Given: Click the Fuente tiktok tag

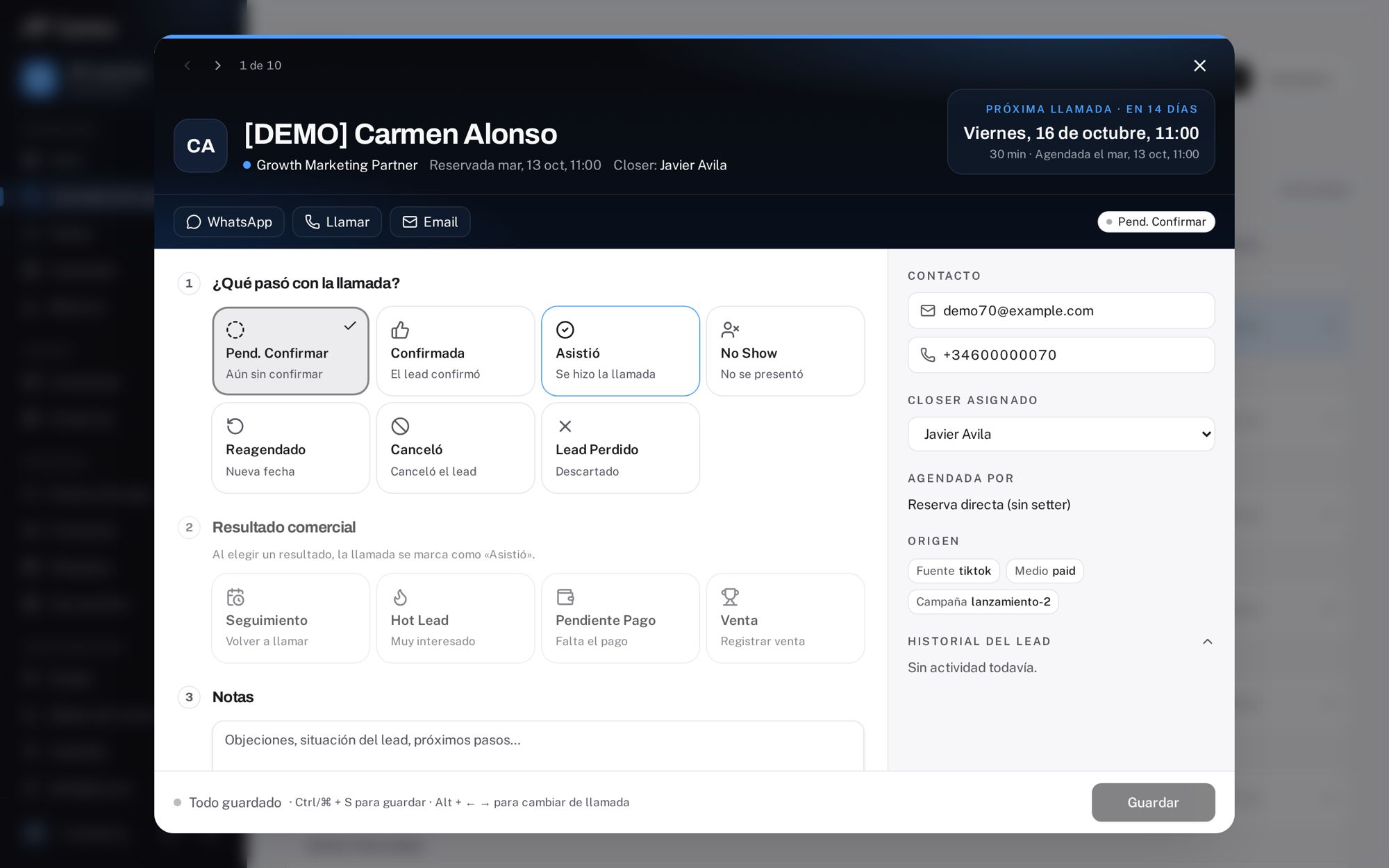Looking at the screenshot, I should click(954, 571).
